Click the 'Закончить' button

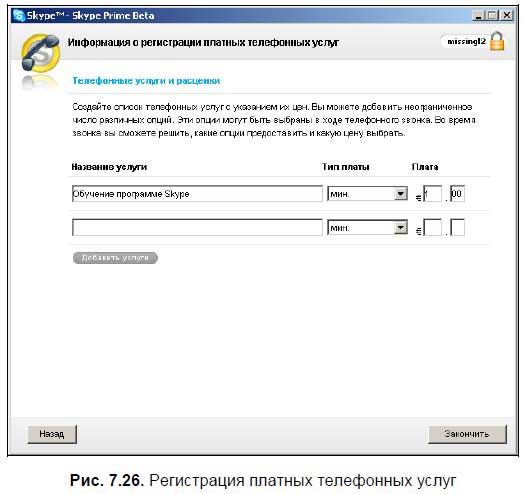(x=467, y=434)
